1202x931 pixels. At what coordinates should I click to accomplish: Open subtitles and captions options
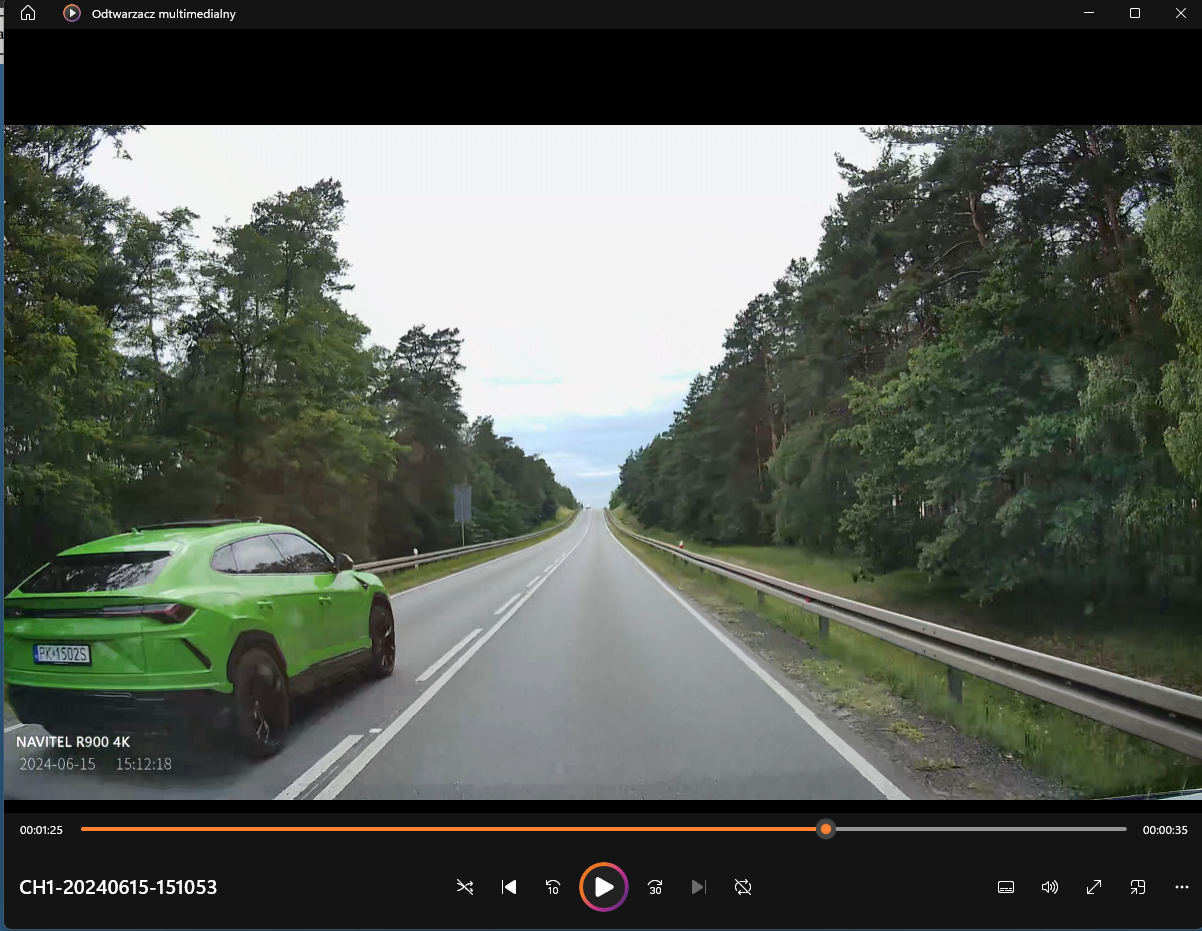1006,887
